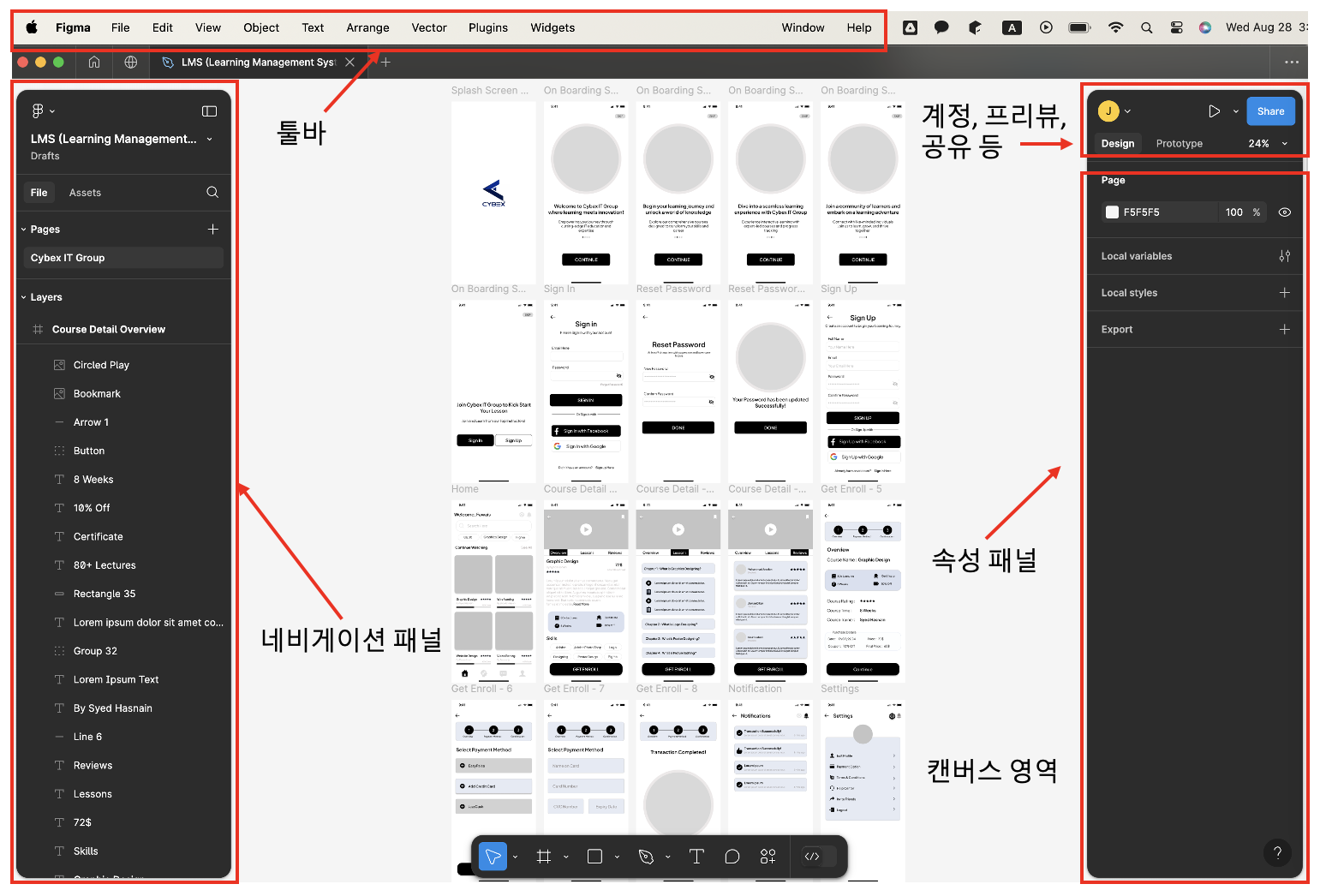Collapse the Pages section in the sidebar
Screen dimensions: 1326x896
pos(22,229)
